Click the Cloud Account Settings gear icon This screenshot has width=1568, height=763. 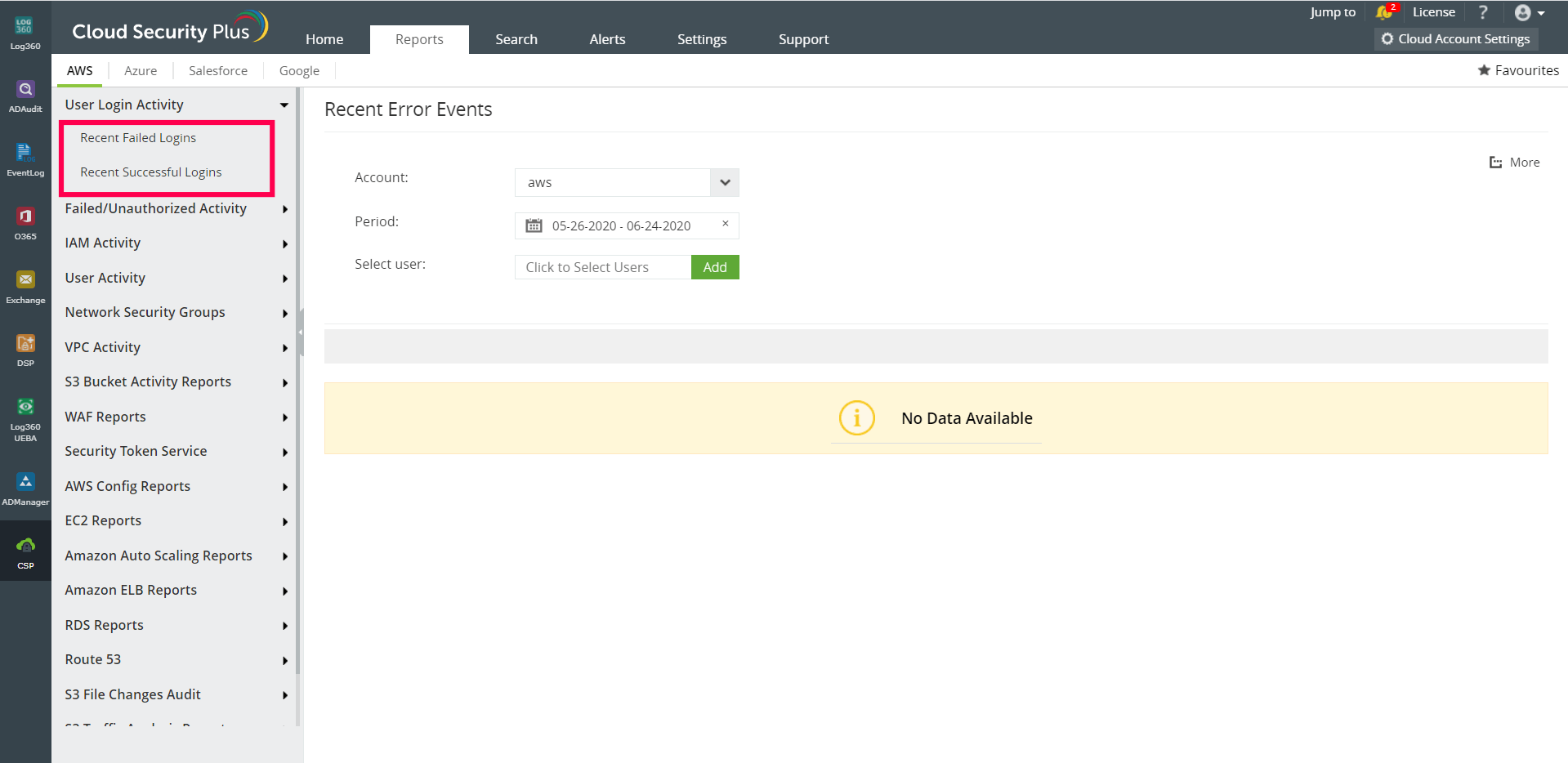click(1387, 38)
